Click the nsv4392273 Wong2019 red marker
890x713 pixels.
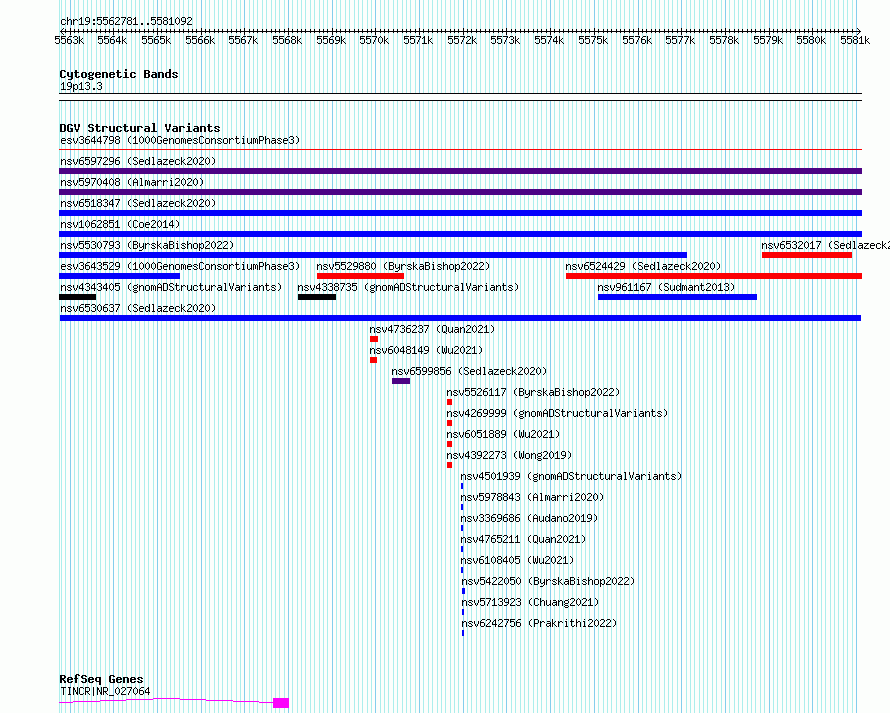pos(450,465)
